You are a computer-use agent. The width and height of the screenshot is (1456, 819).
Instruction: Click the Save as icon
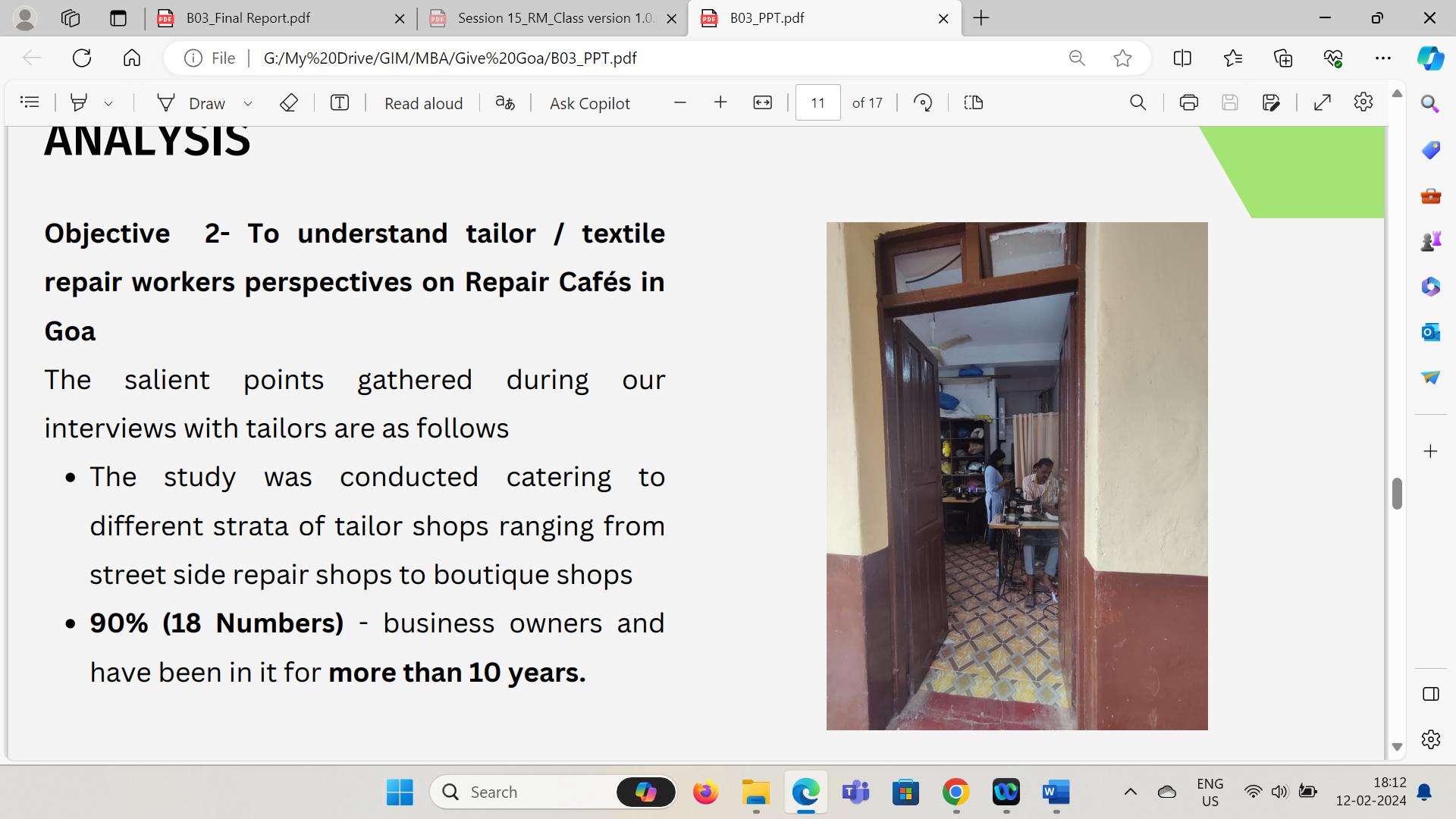click(1271, 102)
